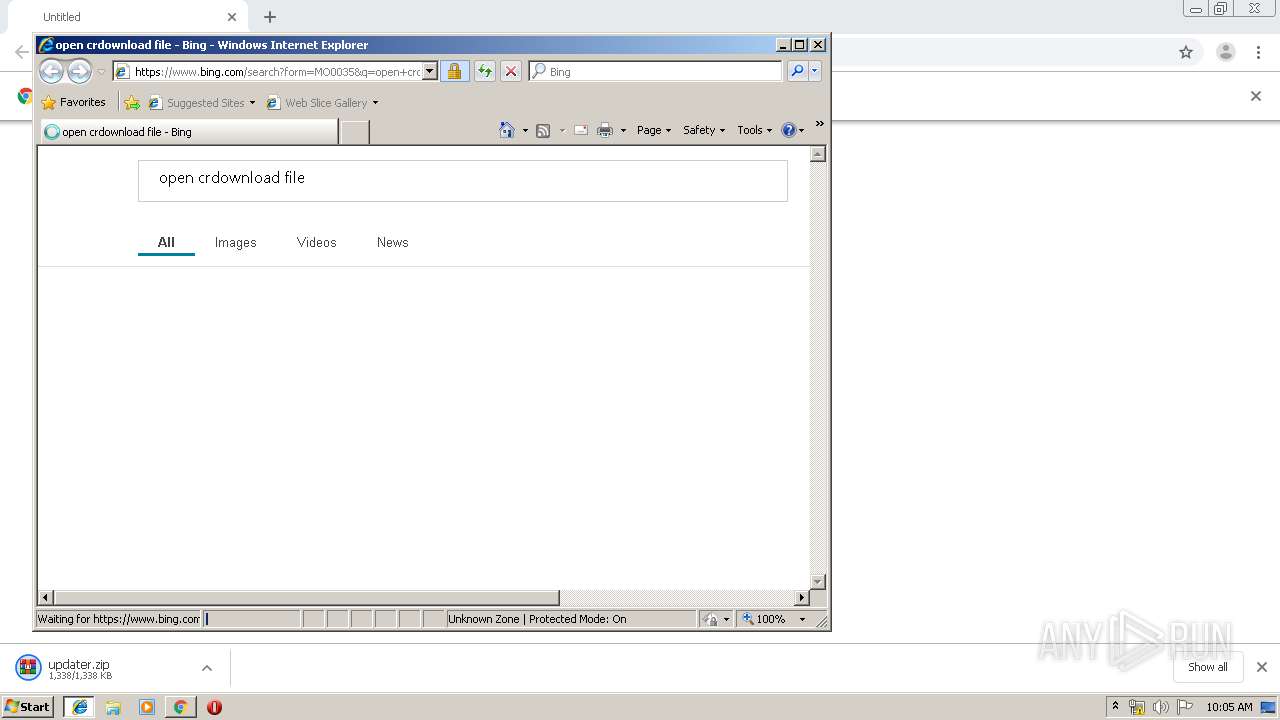This screenshot has width=1280, height=720.
Task: Open Chrome three-dot menu
Action: [x=1259, y=52]
